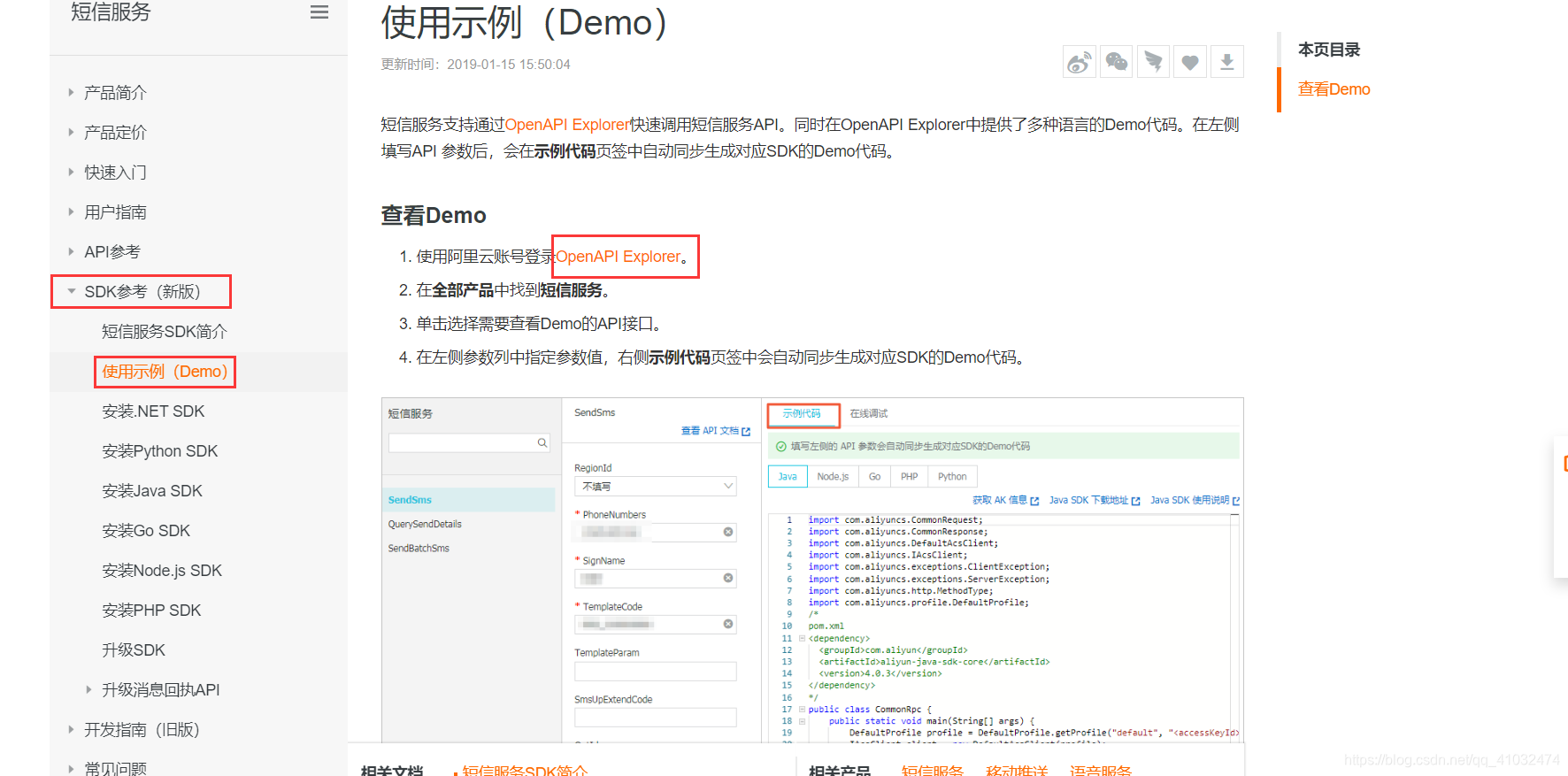Click Java SDK 使用说明 link

1195,500
